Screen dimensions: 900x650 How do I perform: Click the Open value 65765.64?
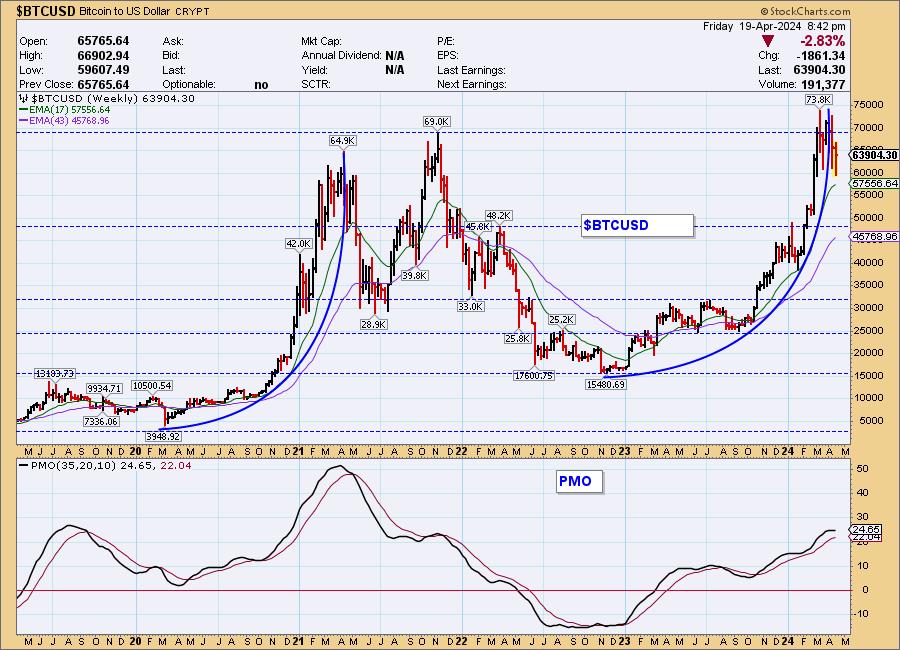click(103, 41)
